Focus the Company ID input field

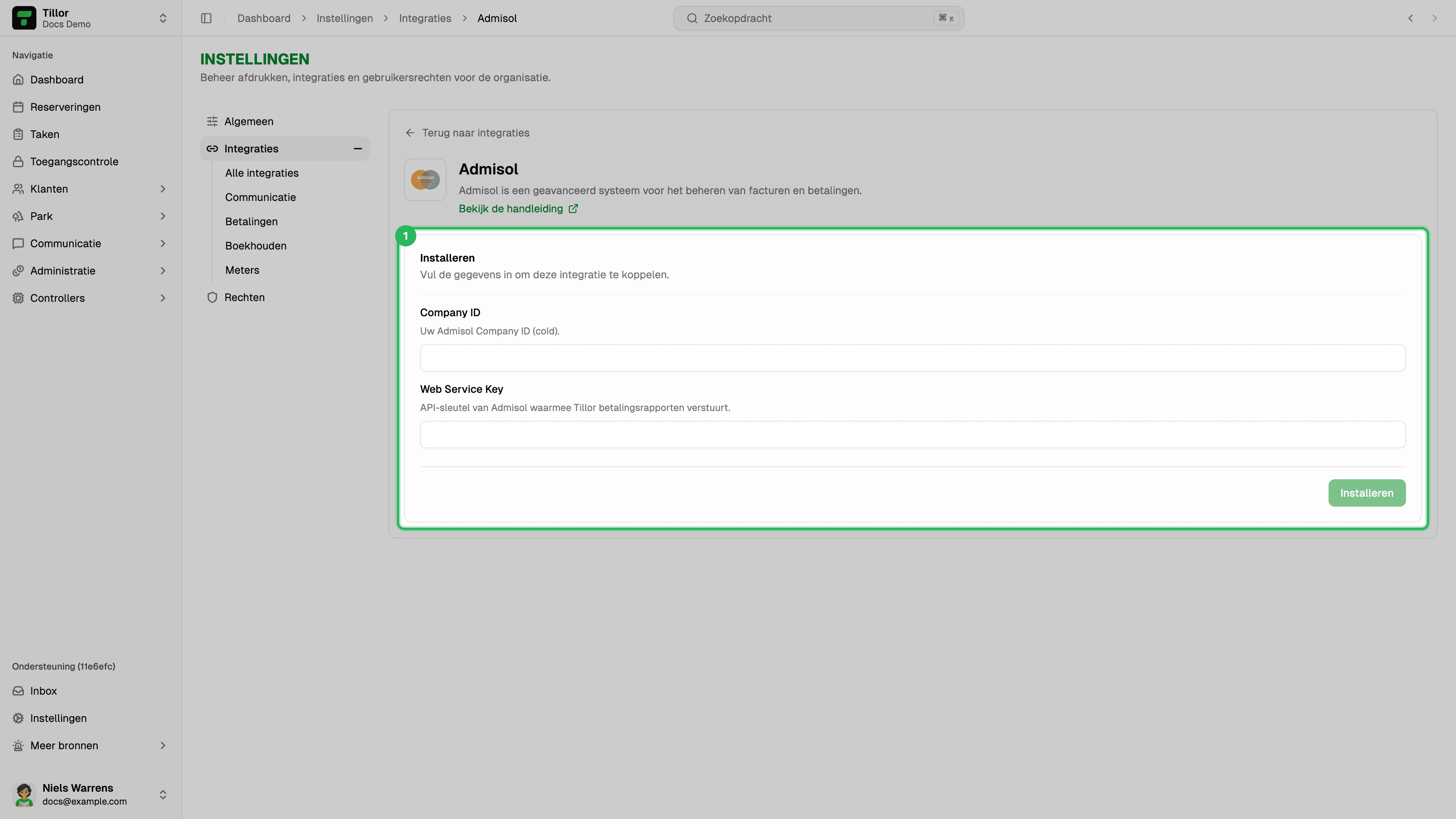[x=913, y=358]
